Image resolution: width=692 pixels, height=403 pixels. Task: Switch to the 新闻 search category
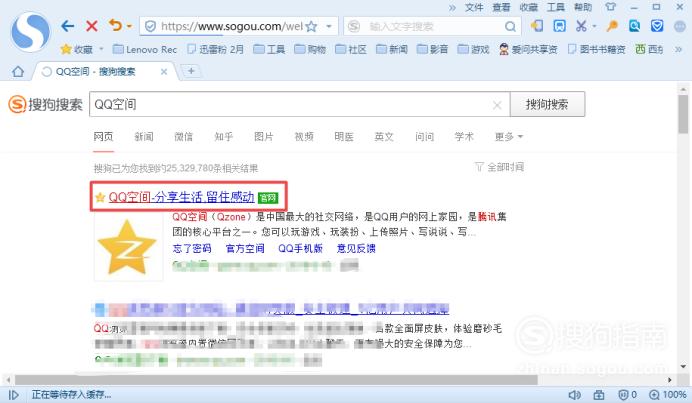pyautogui.click(x=144, y=137)
